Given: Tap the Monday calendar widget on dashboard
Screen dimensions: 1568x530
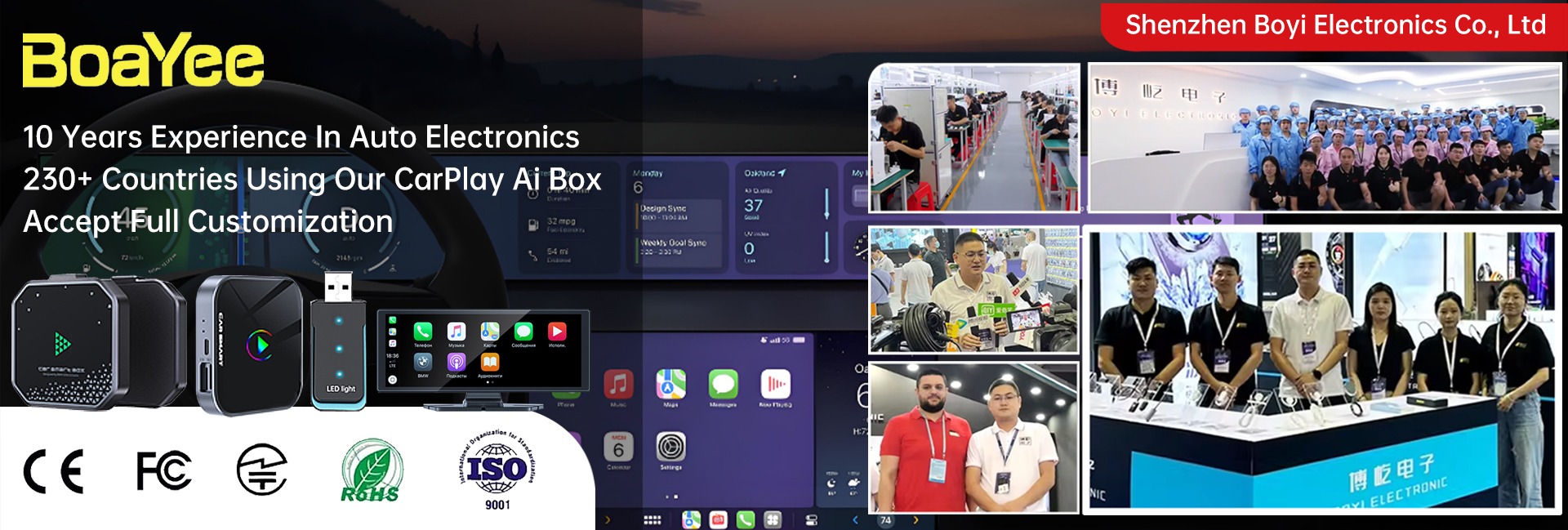Looking at the screenshot, I should pos(677,217).
